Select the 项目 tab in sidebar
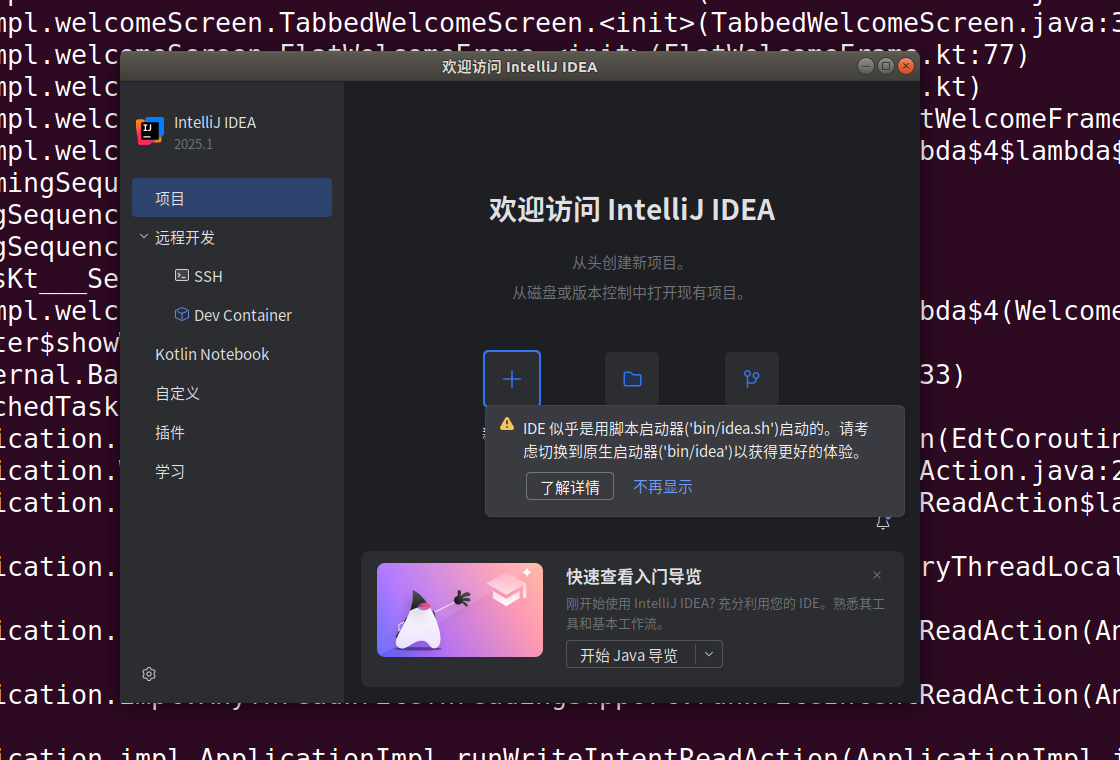Screen dimensions: 1120x760 pyautogui.click(x=232, y=198)
